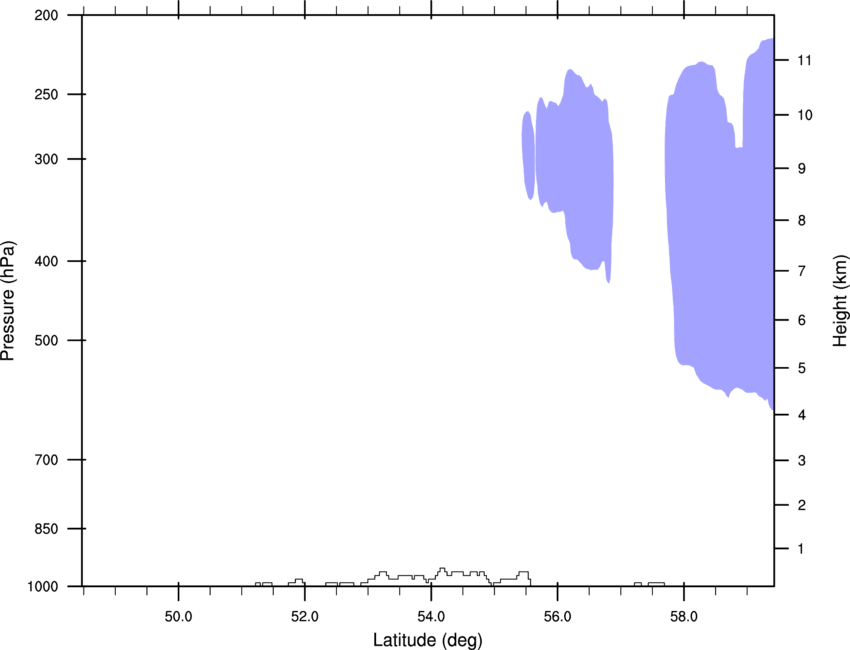Click the 50.0 latitude tick label
The height and width of the screenshot is (650, 850).
178,617
